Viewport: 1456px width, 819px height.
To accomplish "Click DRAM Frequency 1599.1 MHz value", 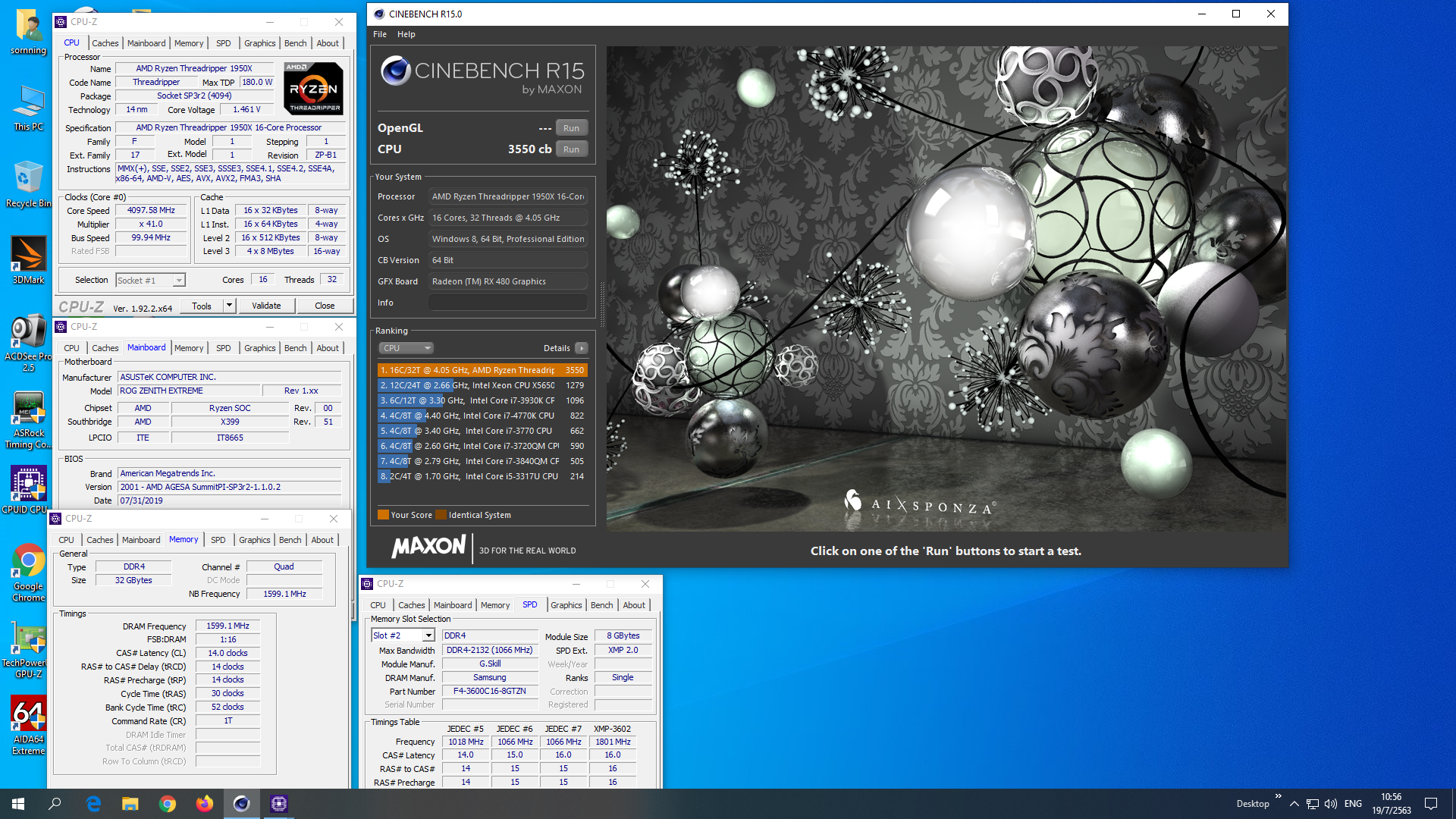I will (228, 626).
